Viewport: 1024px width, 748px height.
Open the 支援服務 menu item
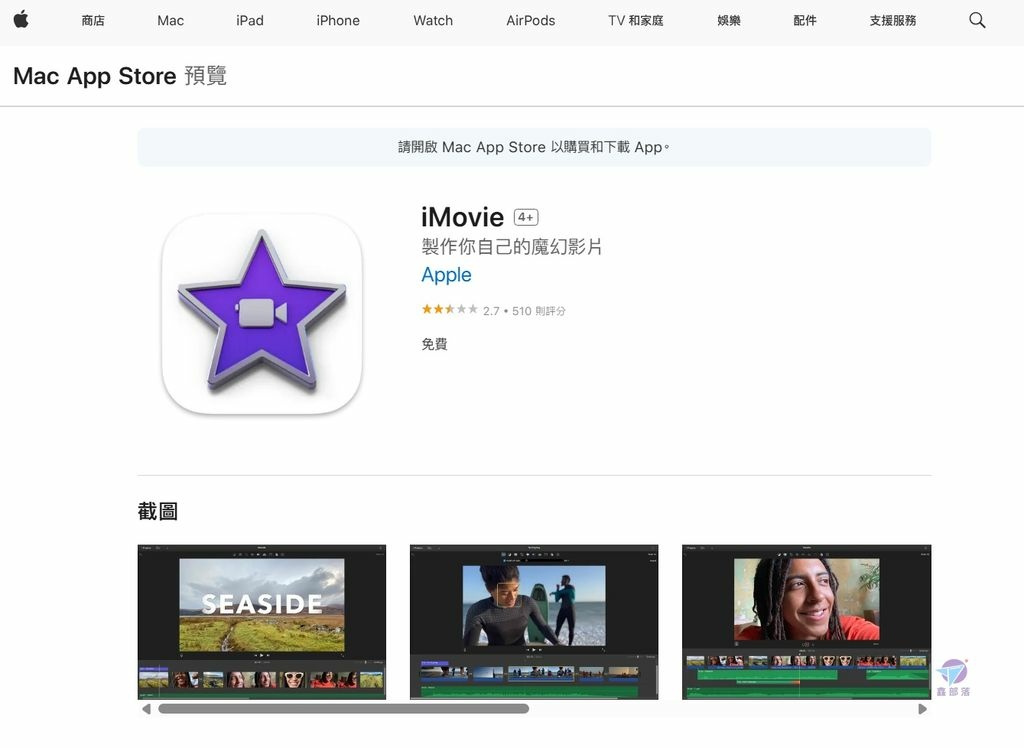coord(893,20)
